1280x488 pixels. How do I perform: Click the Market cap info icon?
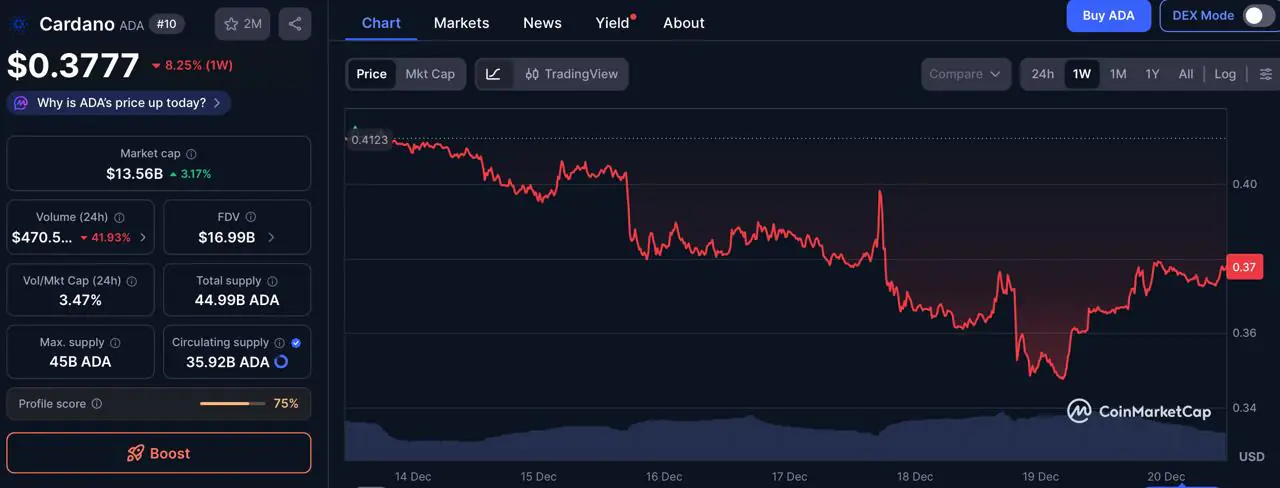pyautogui.click(x=191, y=154)
